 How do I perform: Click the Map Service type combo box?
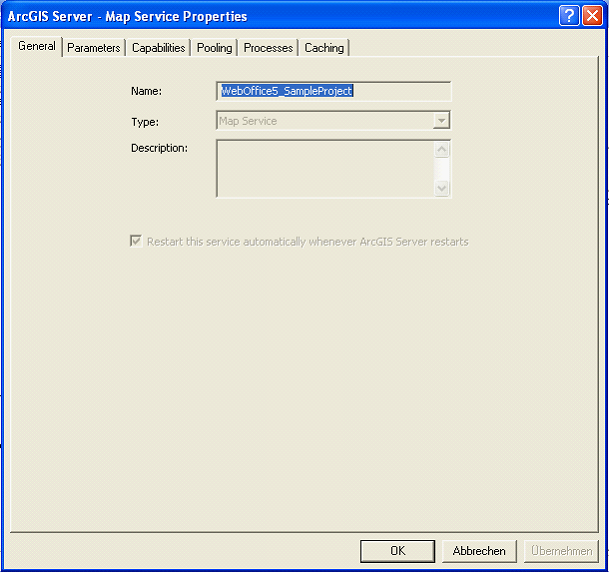(334, 121)
